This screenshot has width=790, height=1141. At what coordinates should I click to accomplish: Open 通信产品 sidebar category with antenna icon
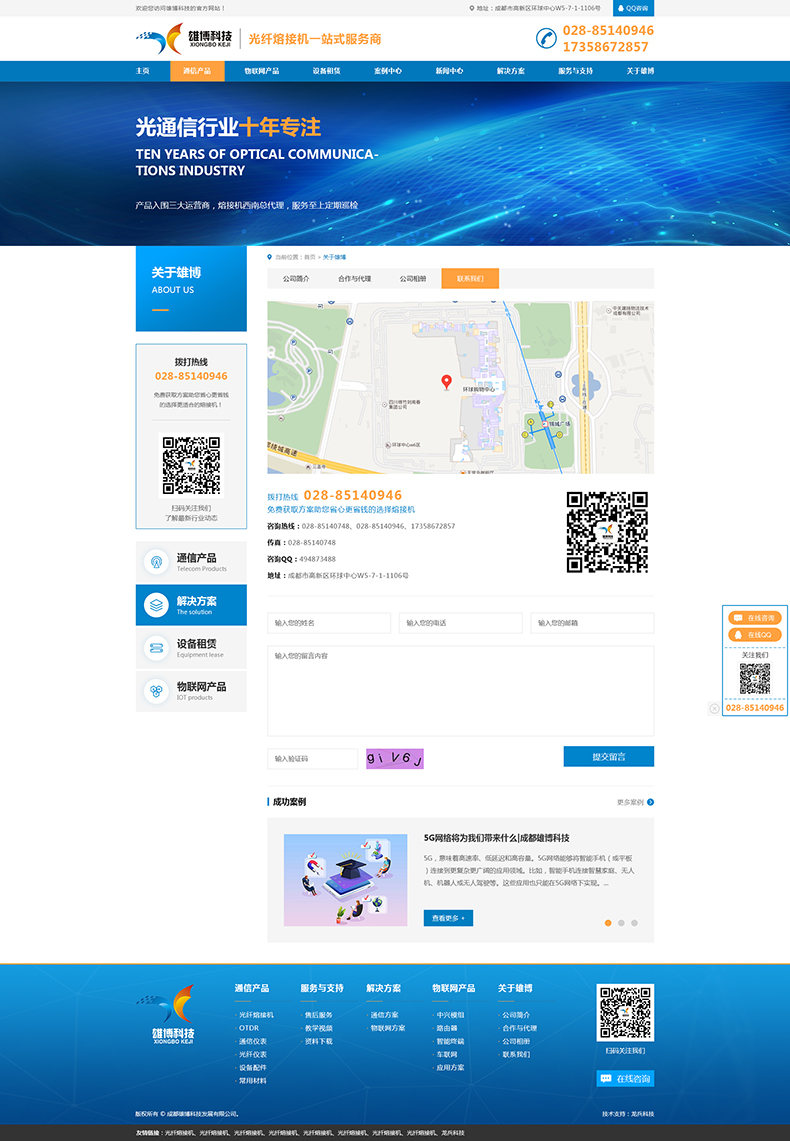pos(157,562)
